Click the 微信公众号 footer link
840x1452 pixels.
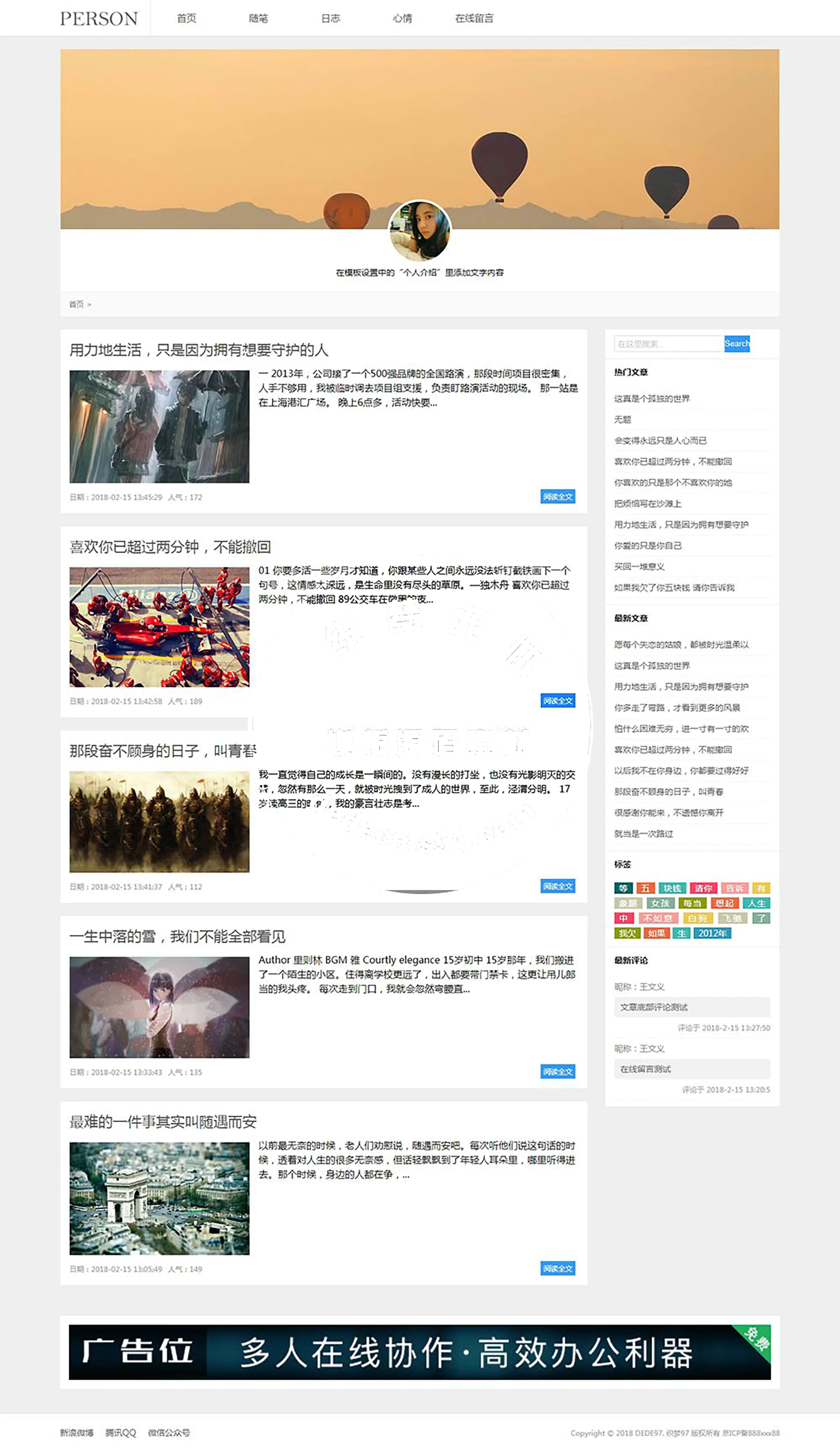(169, 1433)
